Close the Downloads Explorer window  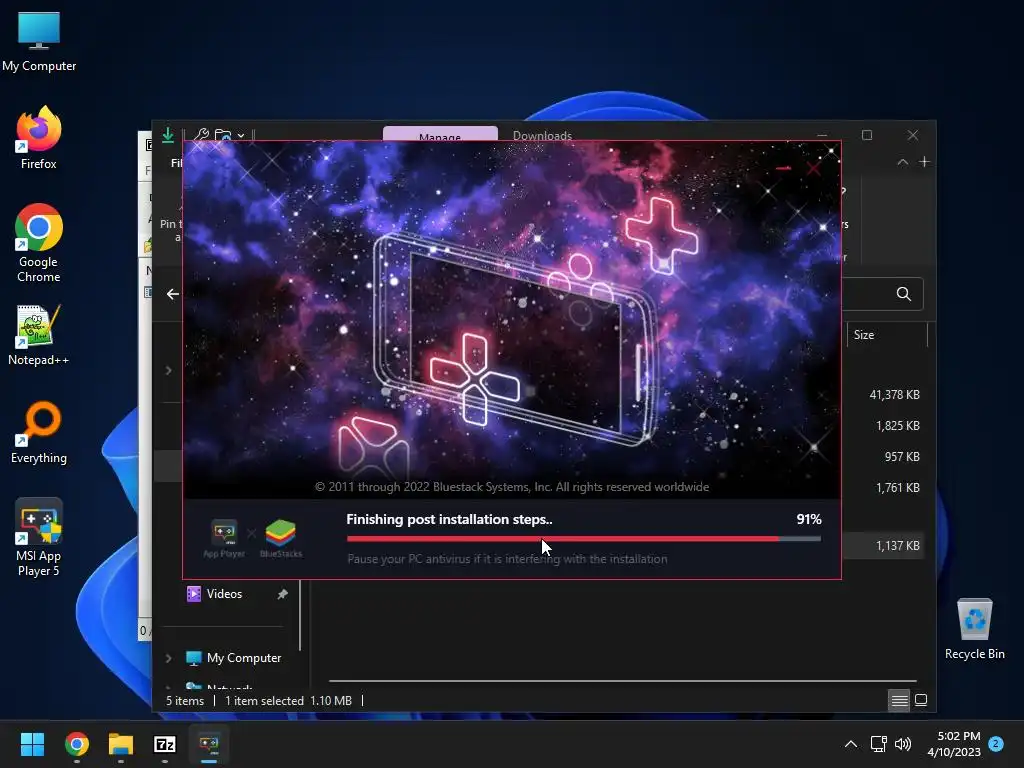[x=912, y=135]
